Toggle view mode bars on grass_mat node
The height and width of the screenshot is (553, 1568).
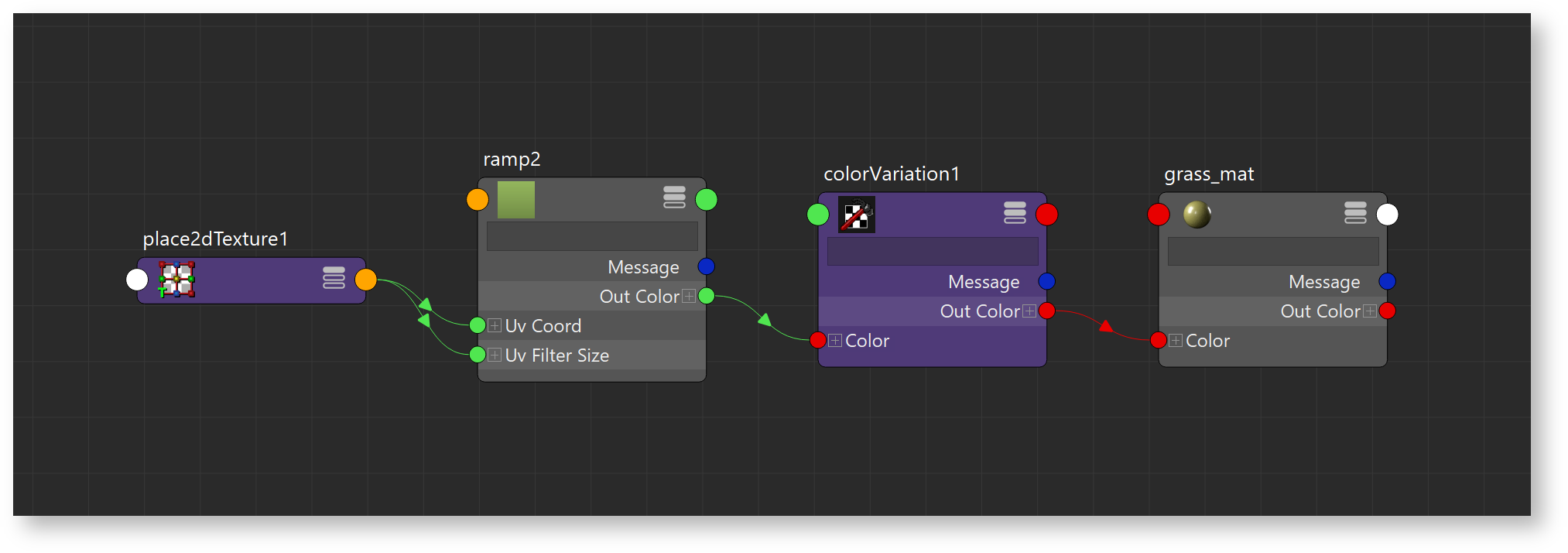(1355, 212)
